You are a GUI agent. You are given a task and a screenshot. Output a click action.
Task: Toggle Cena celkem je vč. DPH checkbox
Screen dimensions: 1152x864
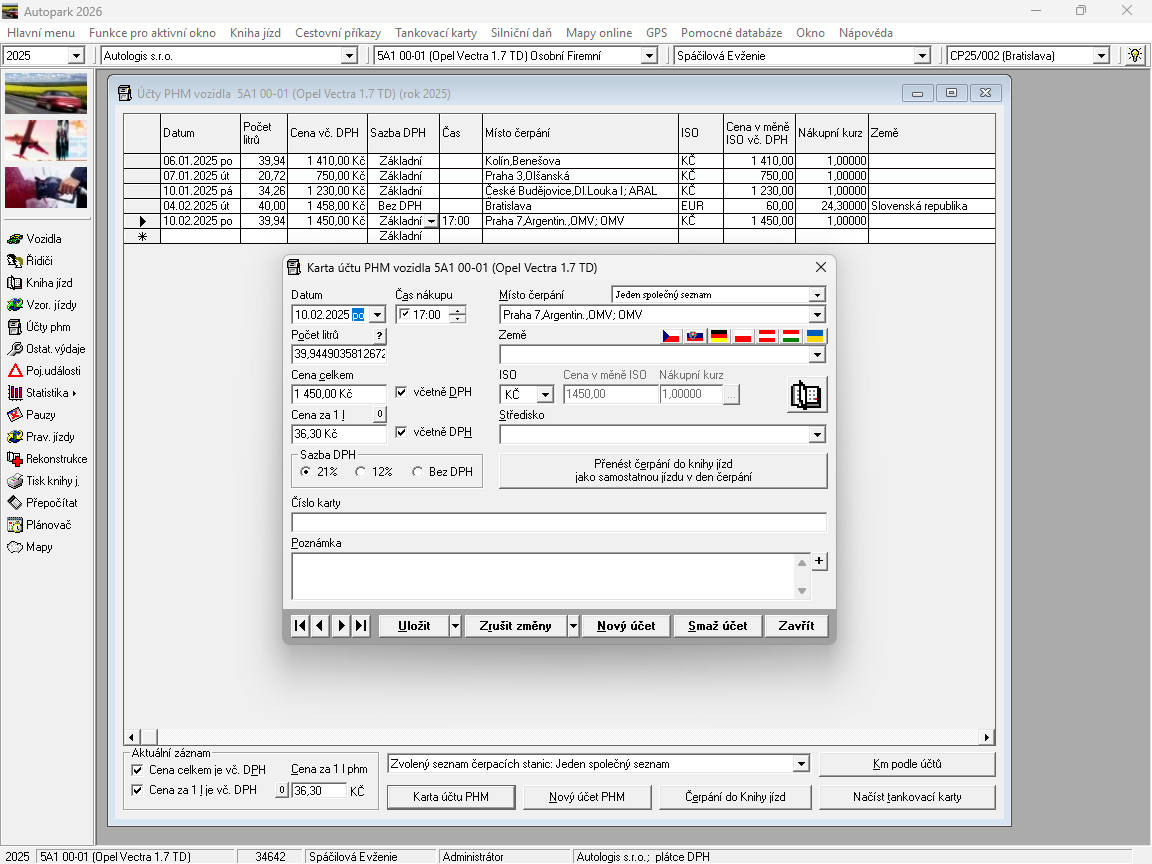tap(138, 770)
